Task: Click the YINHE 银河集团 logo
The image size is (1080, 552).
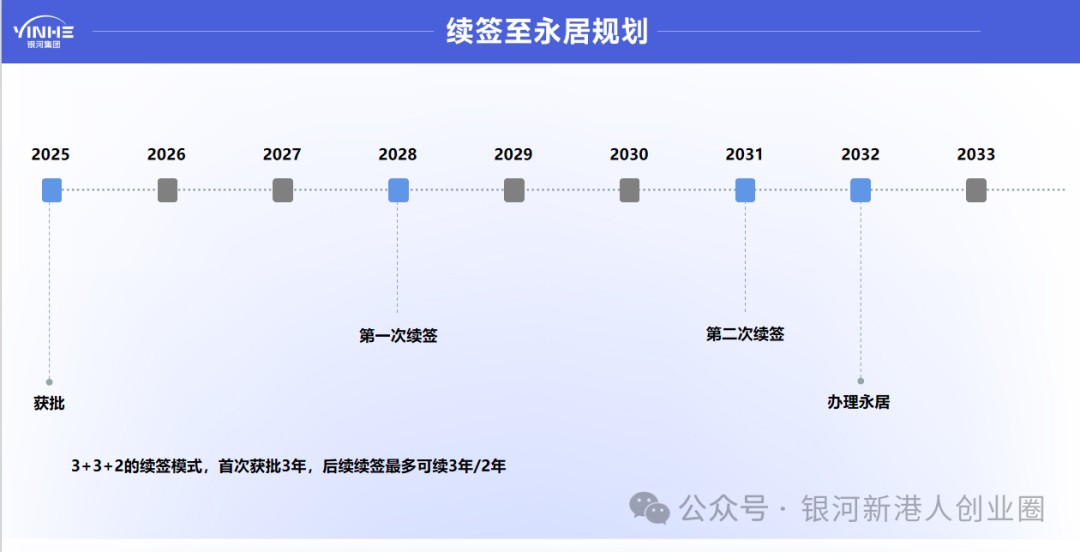Action: click(43, 32)
